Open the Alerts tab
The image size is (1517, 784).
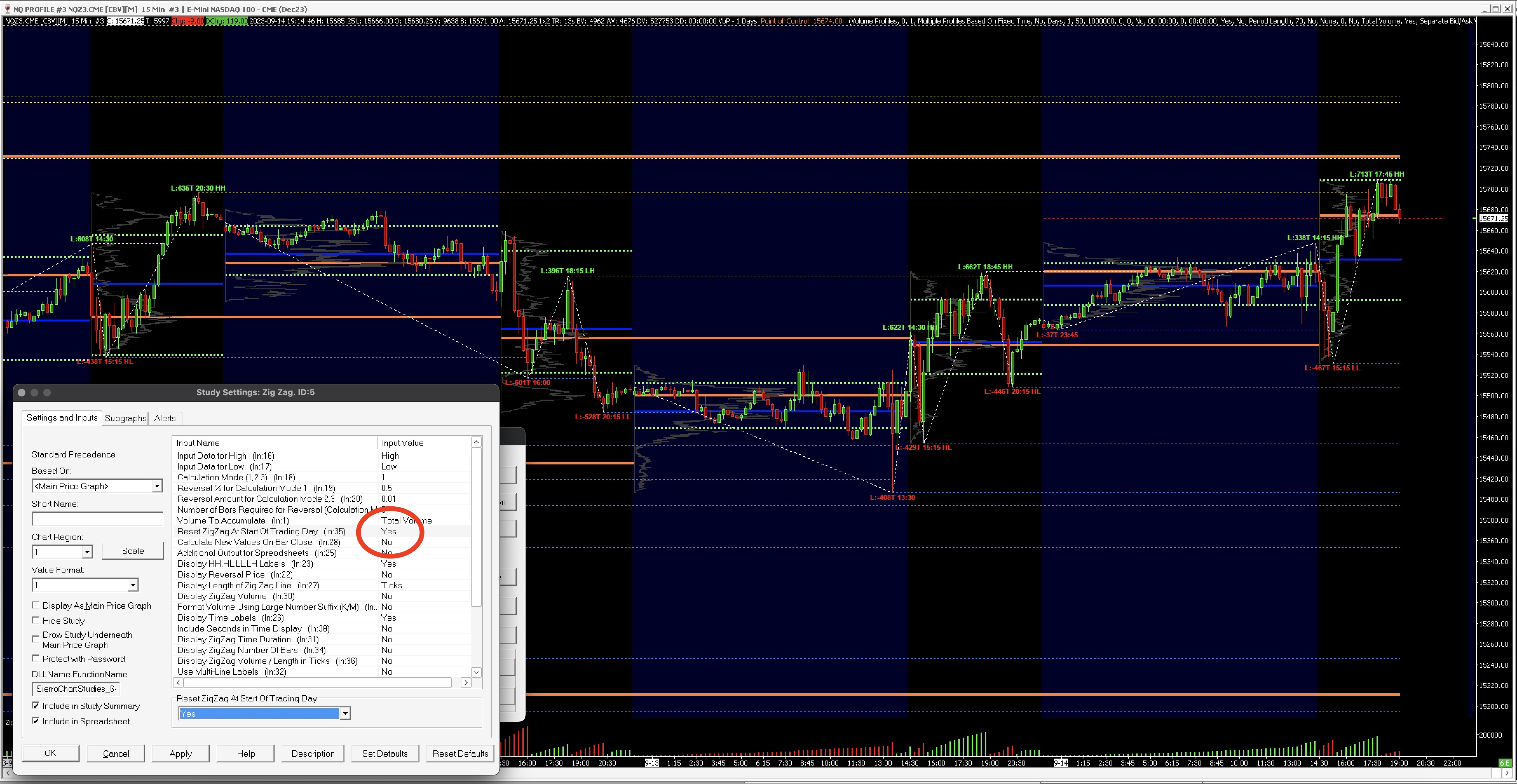pos(165,418)
